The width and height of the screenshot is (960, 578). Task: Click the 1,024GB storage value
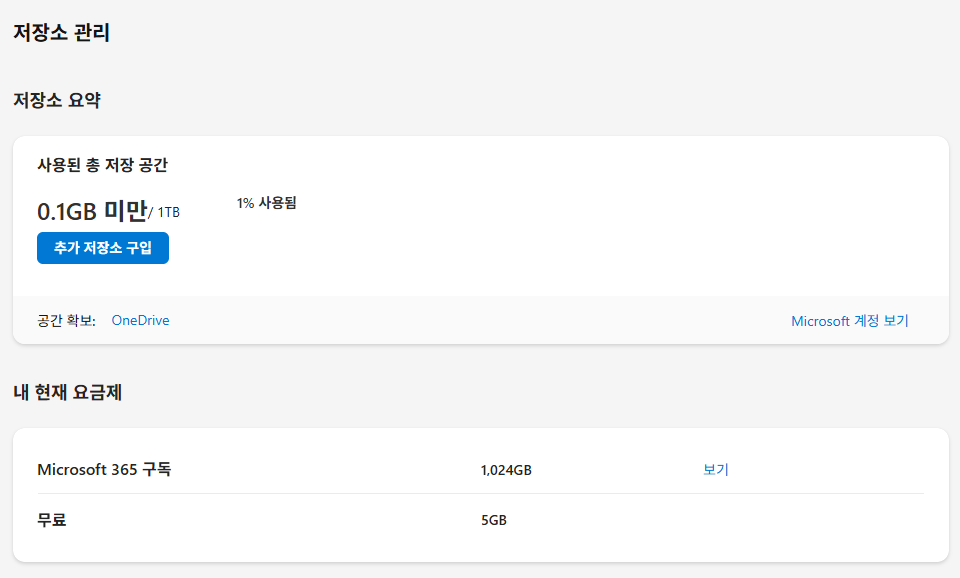point(506,470)
